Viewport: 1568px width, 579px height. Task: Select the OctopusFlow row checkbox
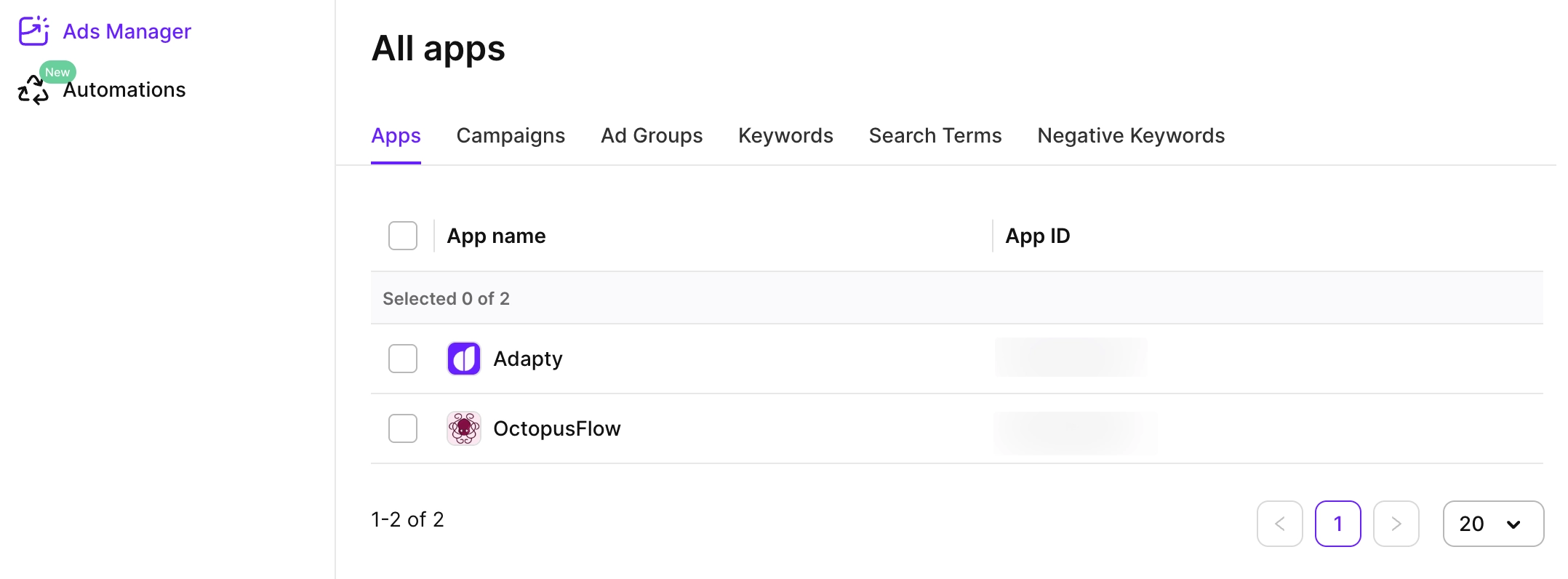403,428
